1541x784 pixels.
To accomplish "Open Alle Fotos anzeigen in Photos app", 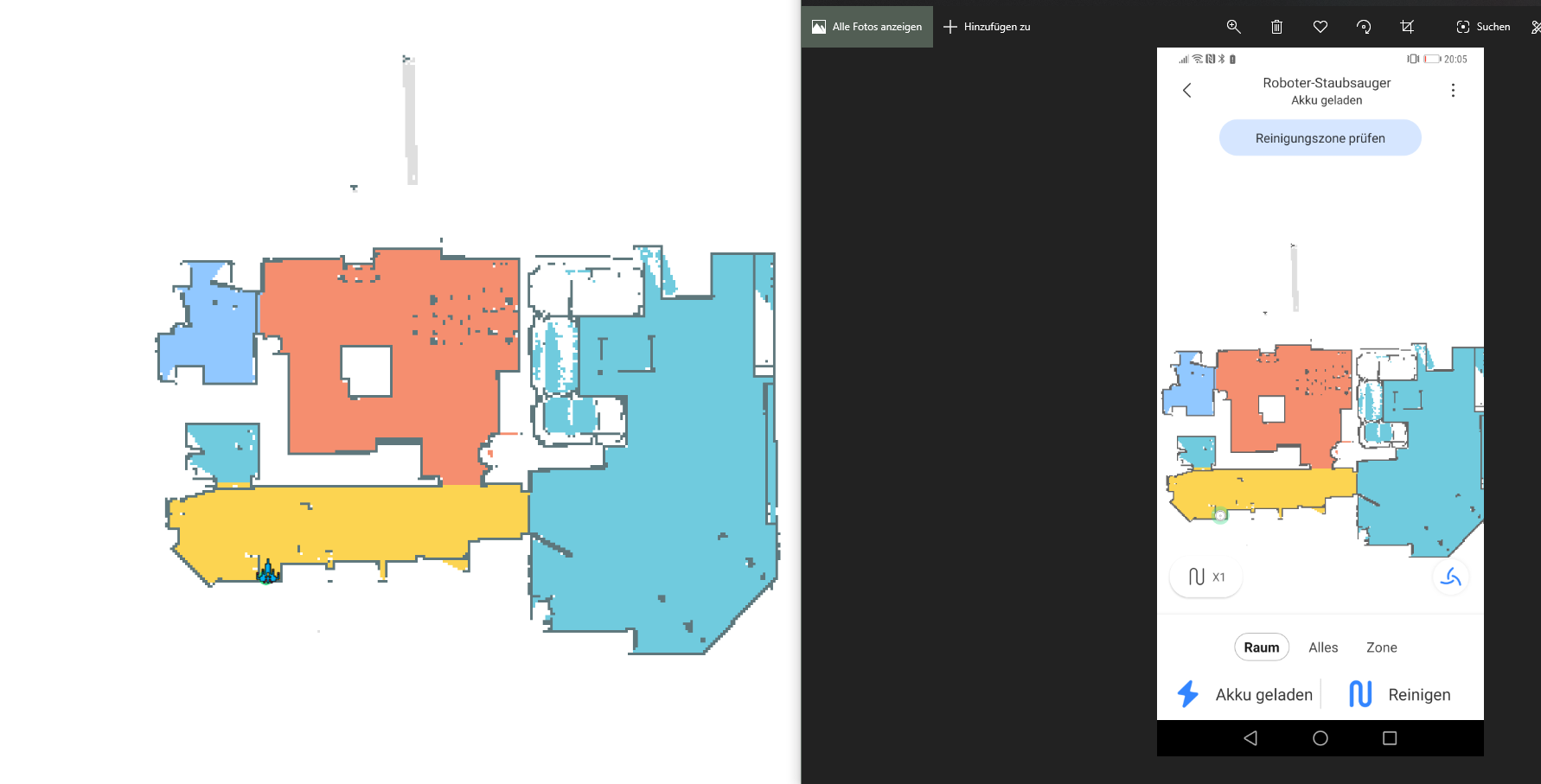I will [867, 27].
